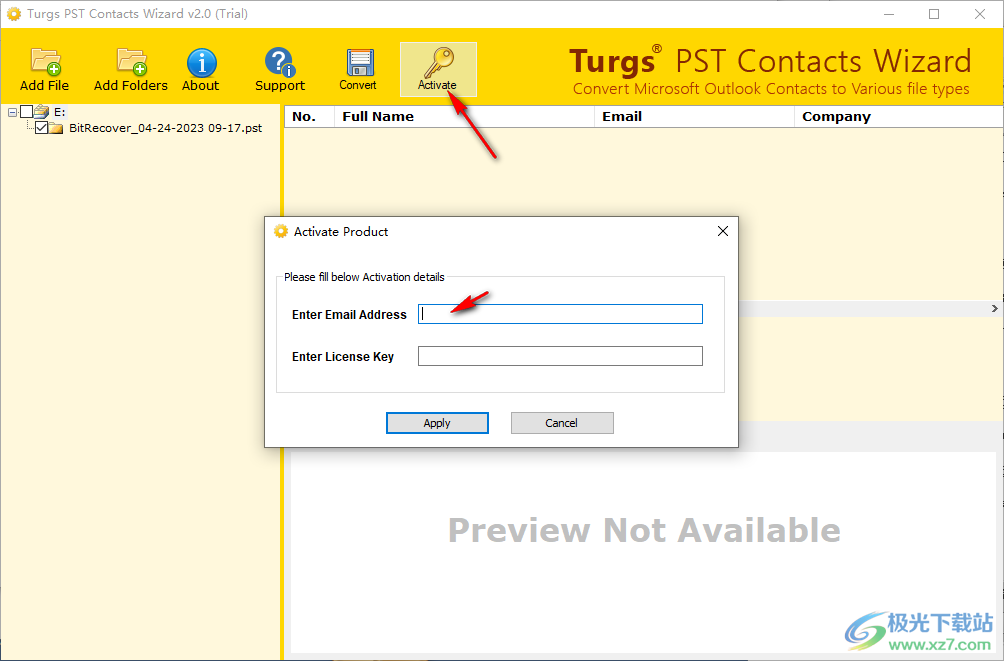Viewport: 1004px width, 661px height.
Task: Collapse the E: drive tree node
Action: (12, 112)
